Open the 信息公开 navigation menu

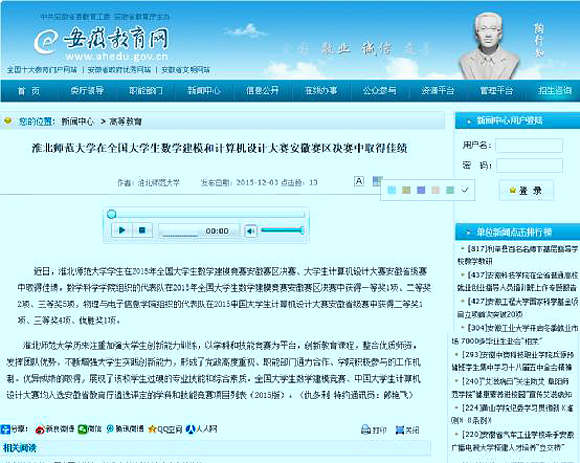pos(262,91)
